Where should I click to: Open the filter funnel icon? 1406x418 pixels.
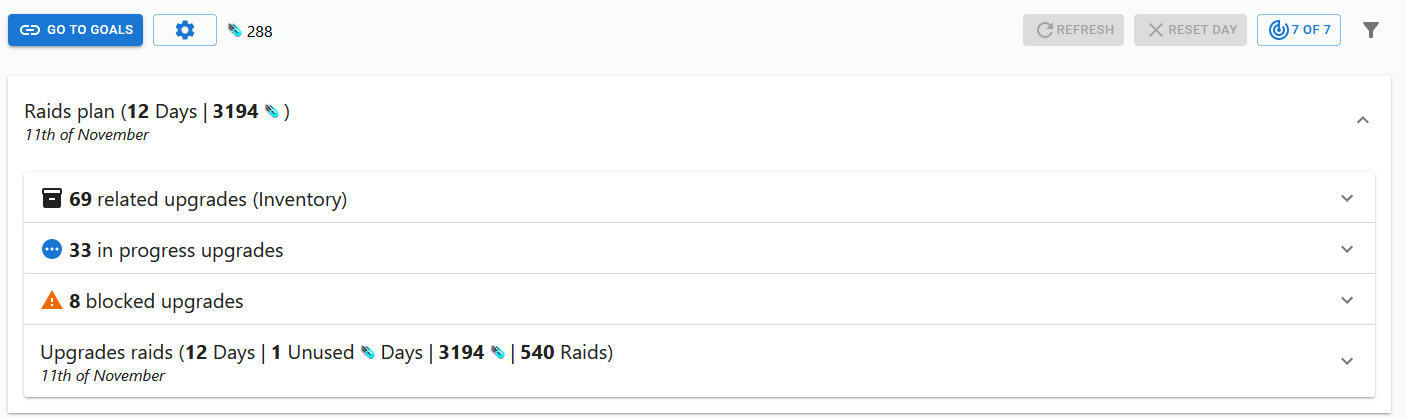(x=1371, y=30)
